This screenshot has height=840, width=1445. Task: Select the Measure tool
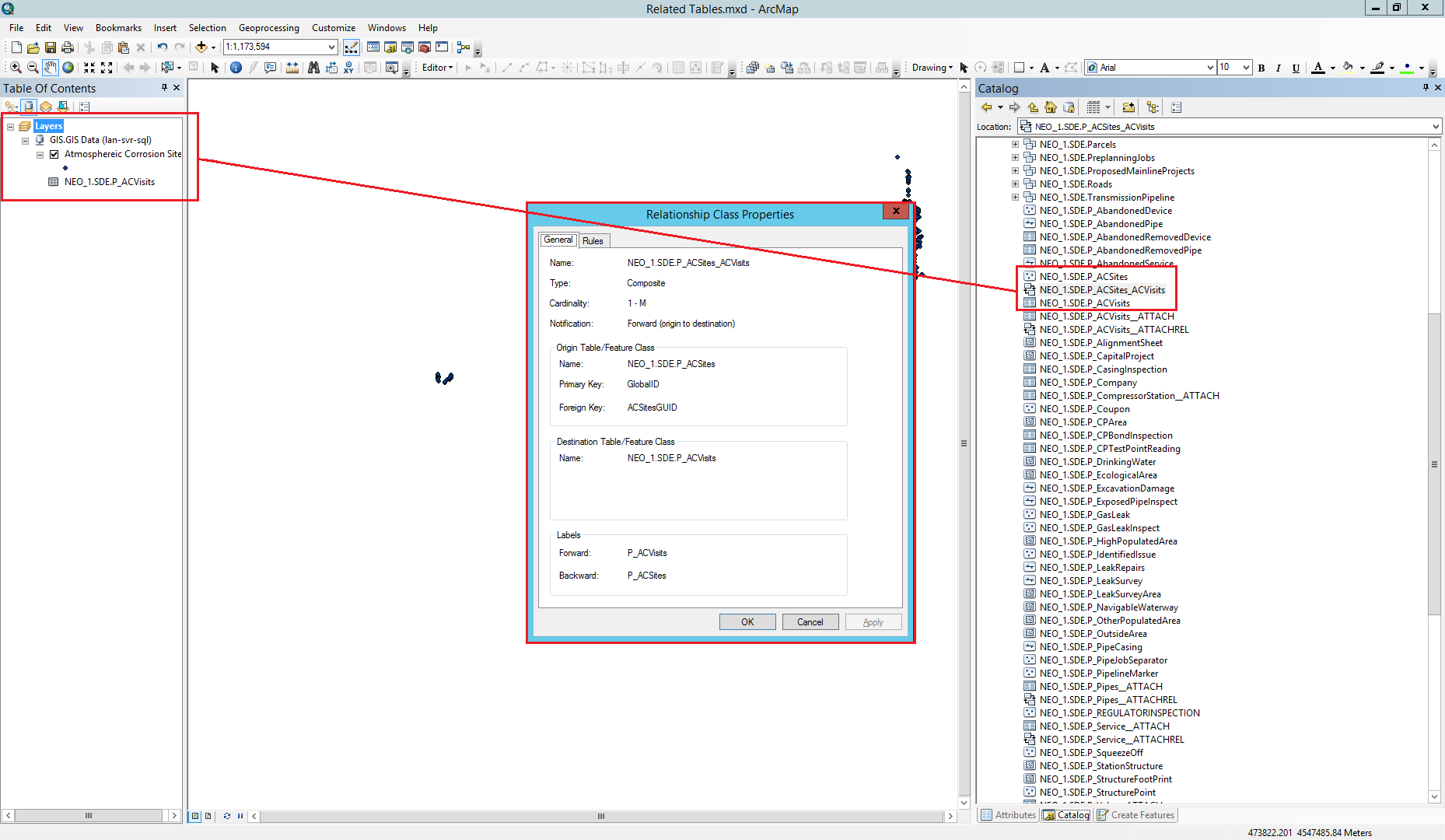292,68
